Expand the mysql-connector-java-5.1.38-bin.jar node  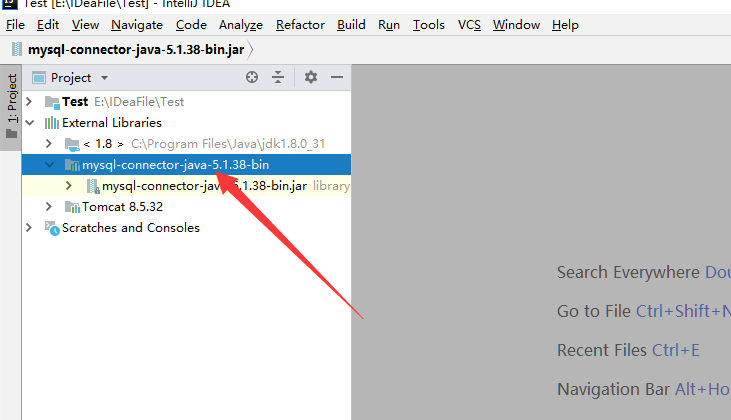click(x=69, y=186)
